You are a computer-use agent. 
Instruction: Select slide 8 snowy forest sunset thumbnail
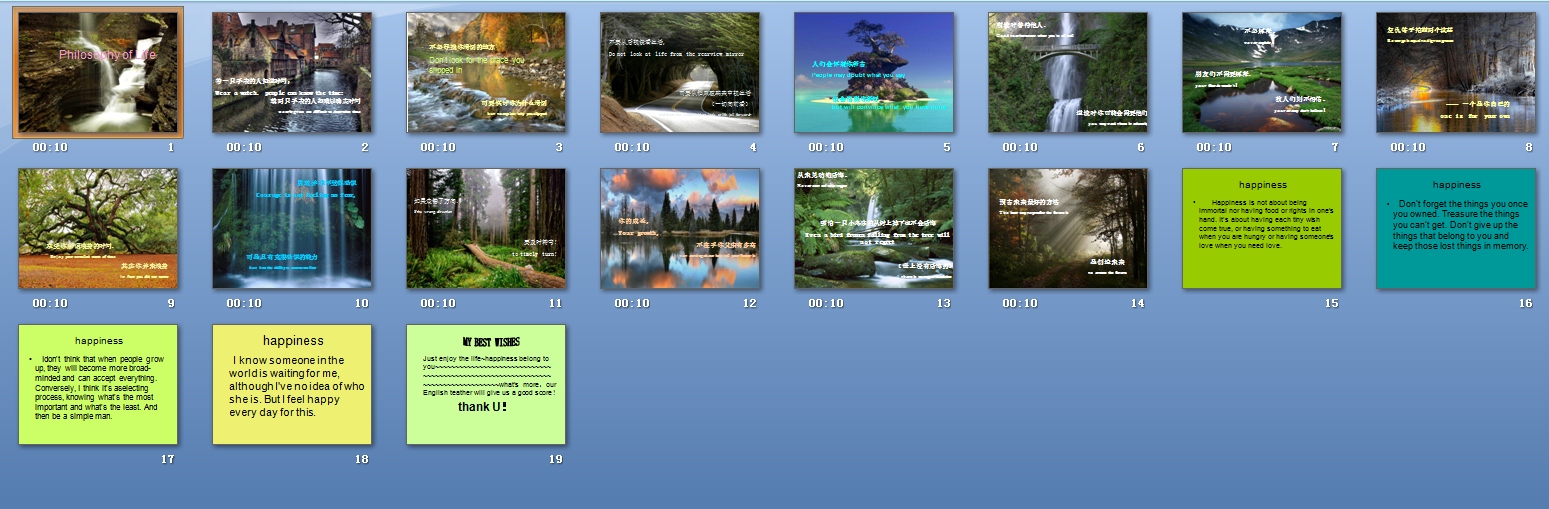tap(1456, 72)
